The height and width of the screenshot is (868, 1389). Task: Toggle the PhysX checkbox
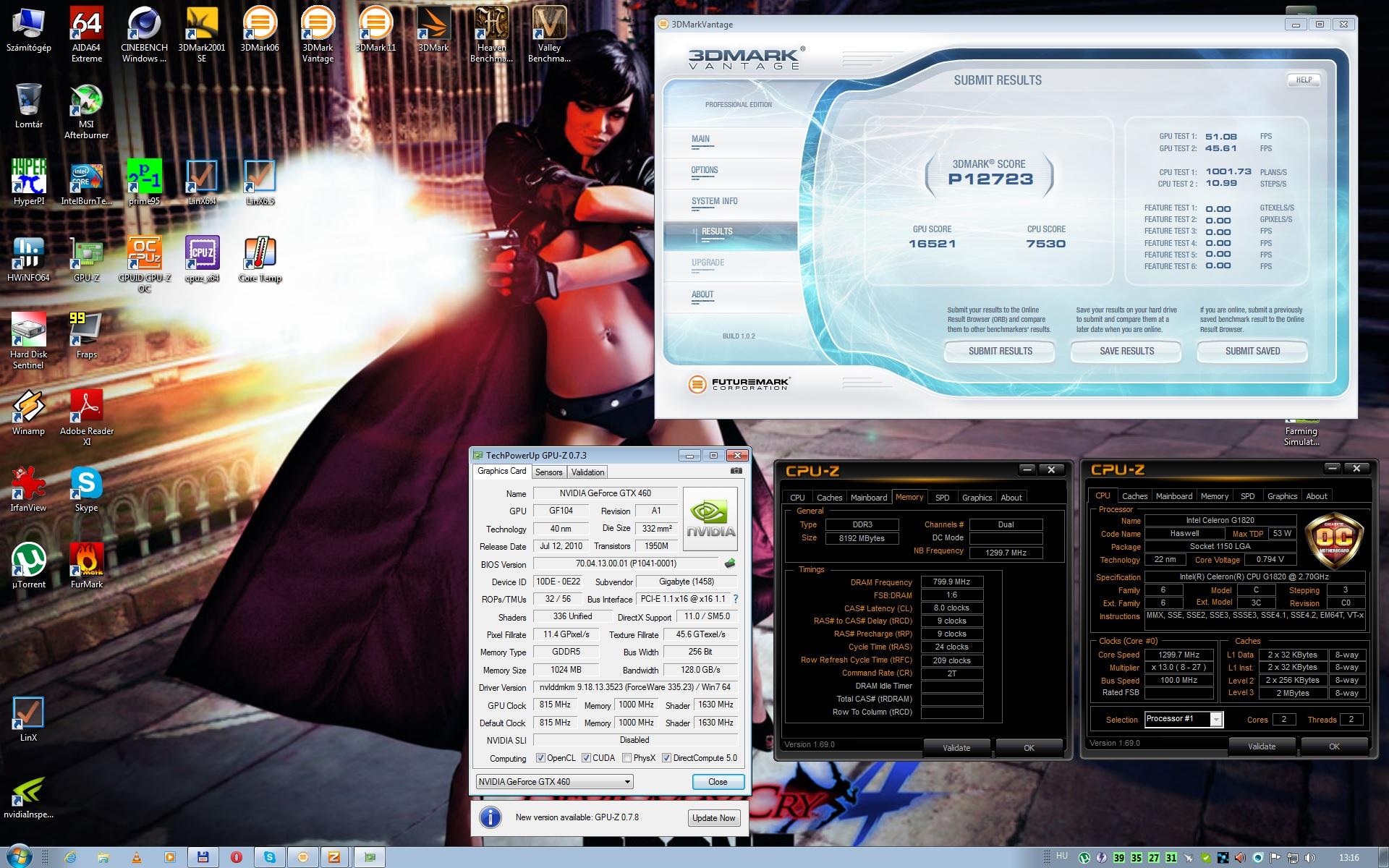coord(626,758)
